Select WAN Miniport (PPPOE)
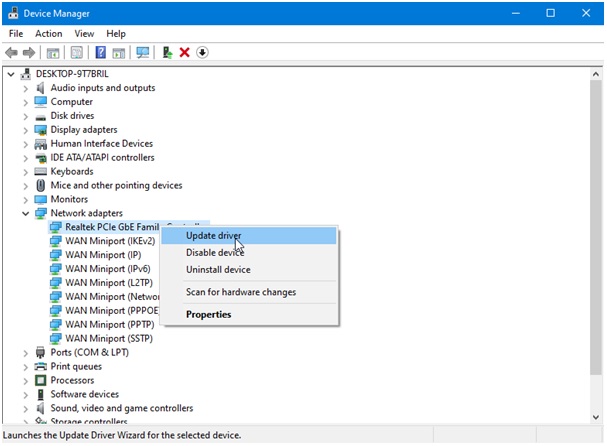Viewport: 607px width, 446px height. tap(112, 310)
